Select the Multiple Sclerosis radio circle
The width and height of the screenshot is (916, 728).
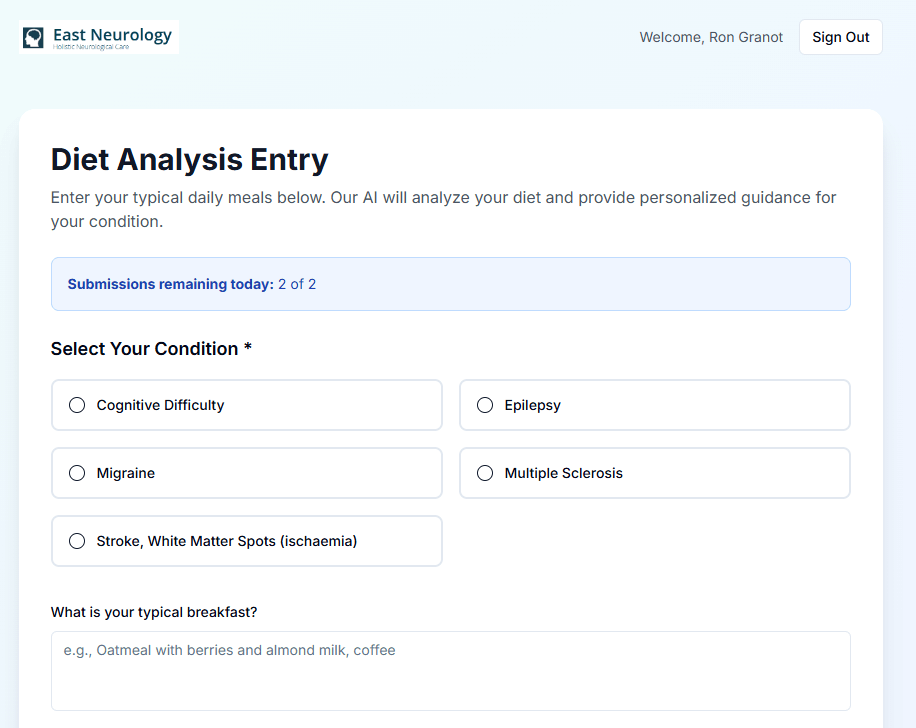click(485, 473)
